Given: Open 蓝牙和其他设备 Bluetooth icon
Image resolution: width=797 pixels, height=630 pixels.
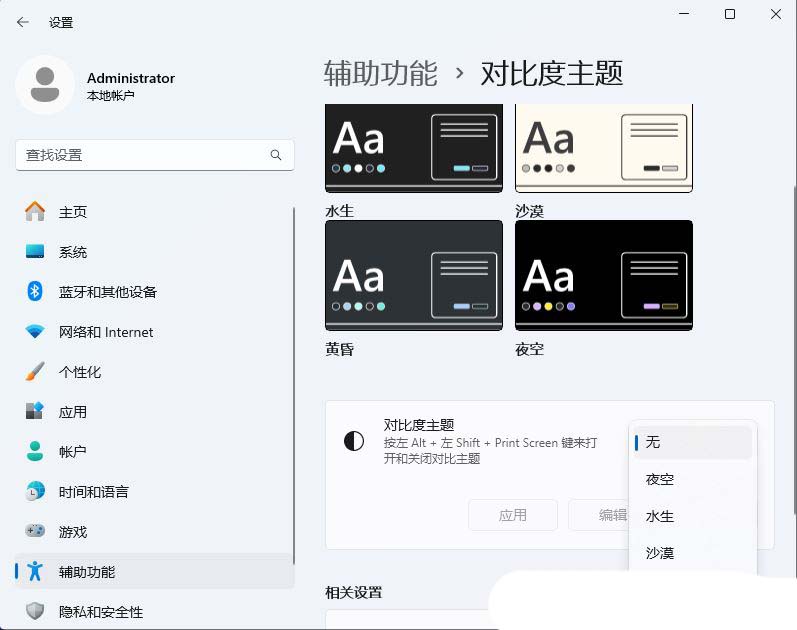Looking at the screenshot, I should (35, 292).
